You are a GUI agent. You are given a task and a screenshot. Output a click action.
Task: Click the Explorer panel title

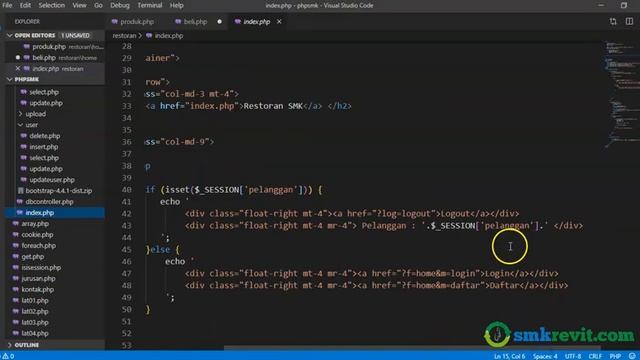tap(27, 22)
